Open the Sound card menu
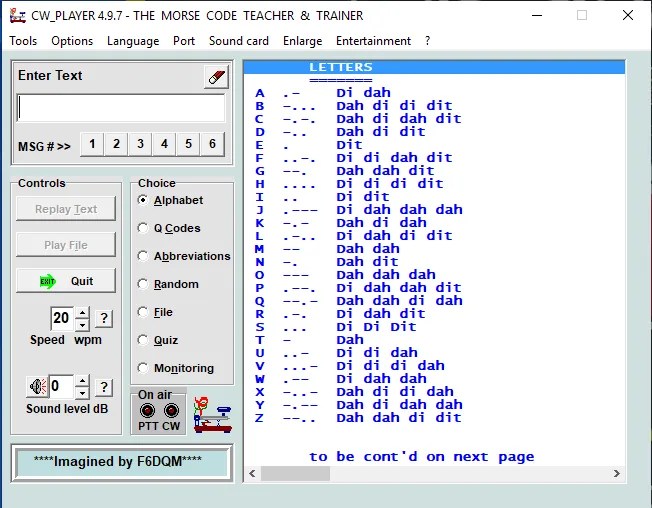 (239, 41)
